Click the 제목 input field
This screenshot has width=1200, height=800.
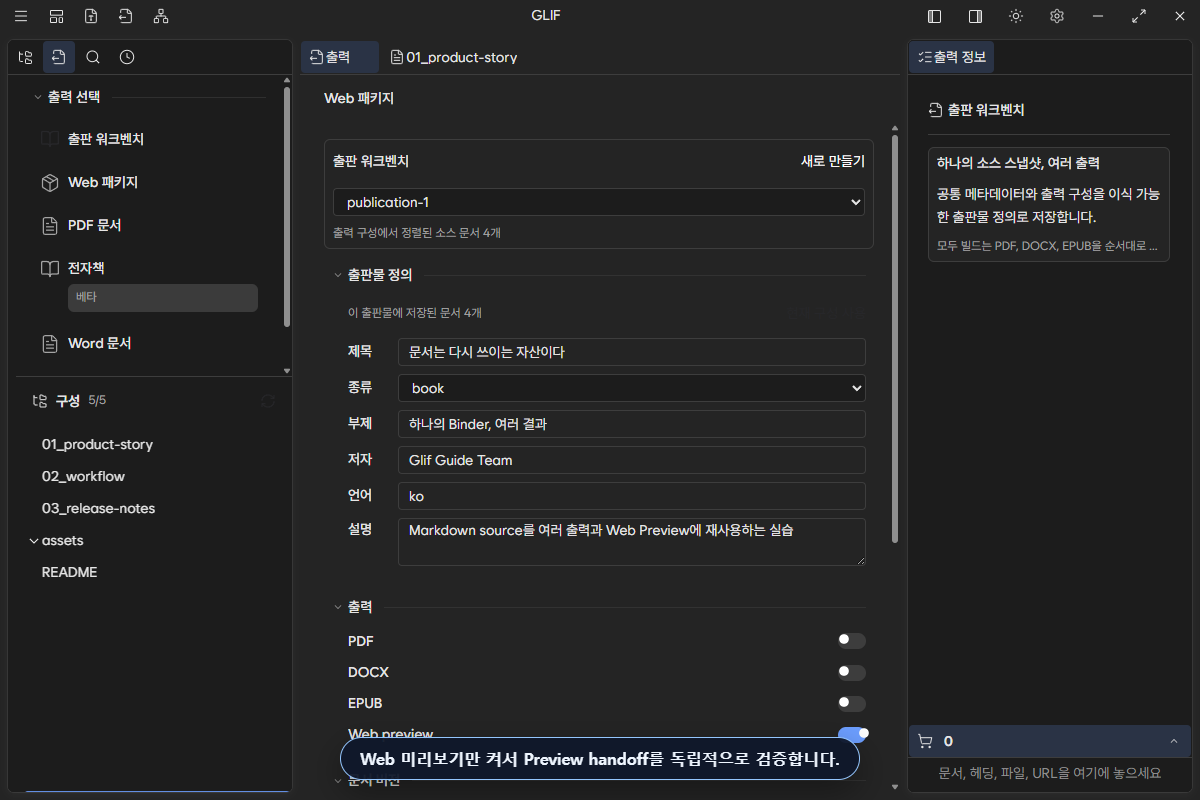632,352
